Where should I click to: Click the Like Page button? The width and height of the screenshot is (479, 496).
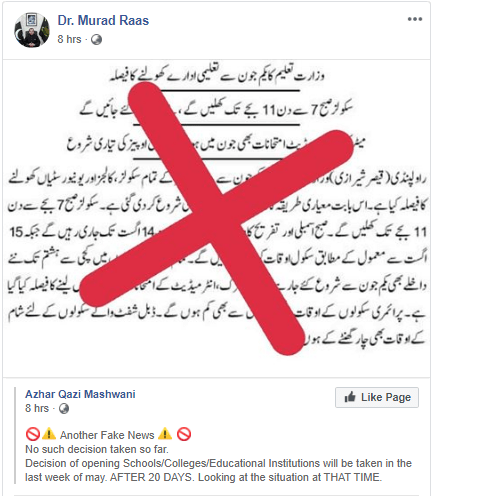[x=377, y=397]
